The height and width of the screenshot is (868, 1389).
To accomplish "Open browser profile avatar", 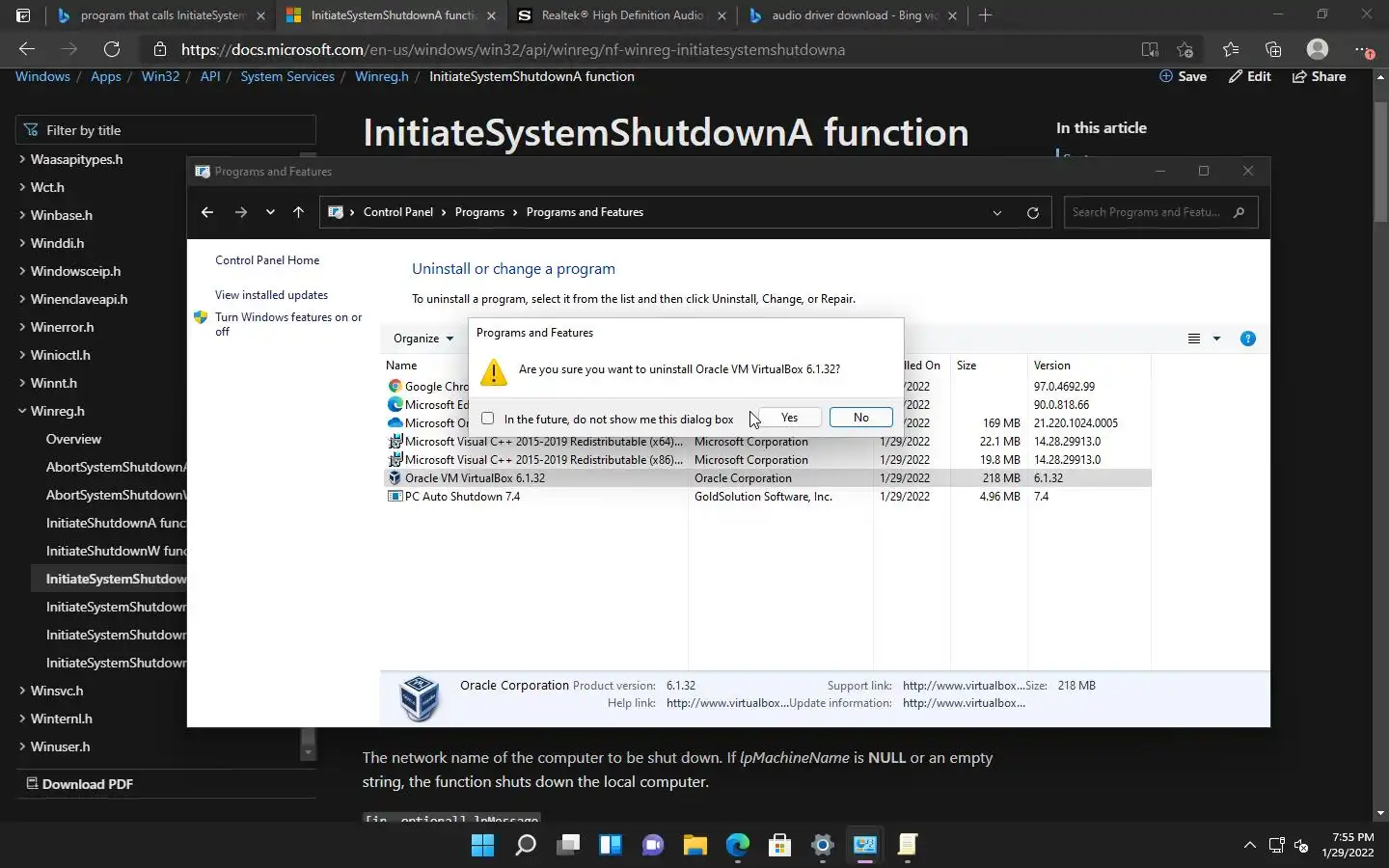I will click(x=1318, y=49).
